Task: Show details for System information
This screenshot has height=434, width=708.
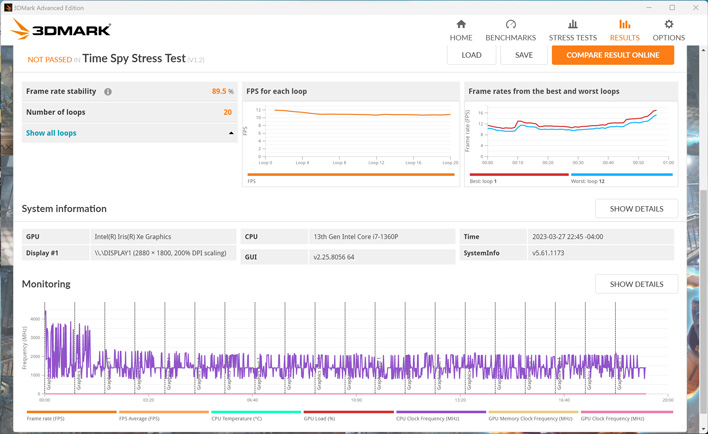Action: point(636,209)
